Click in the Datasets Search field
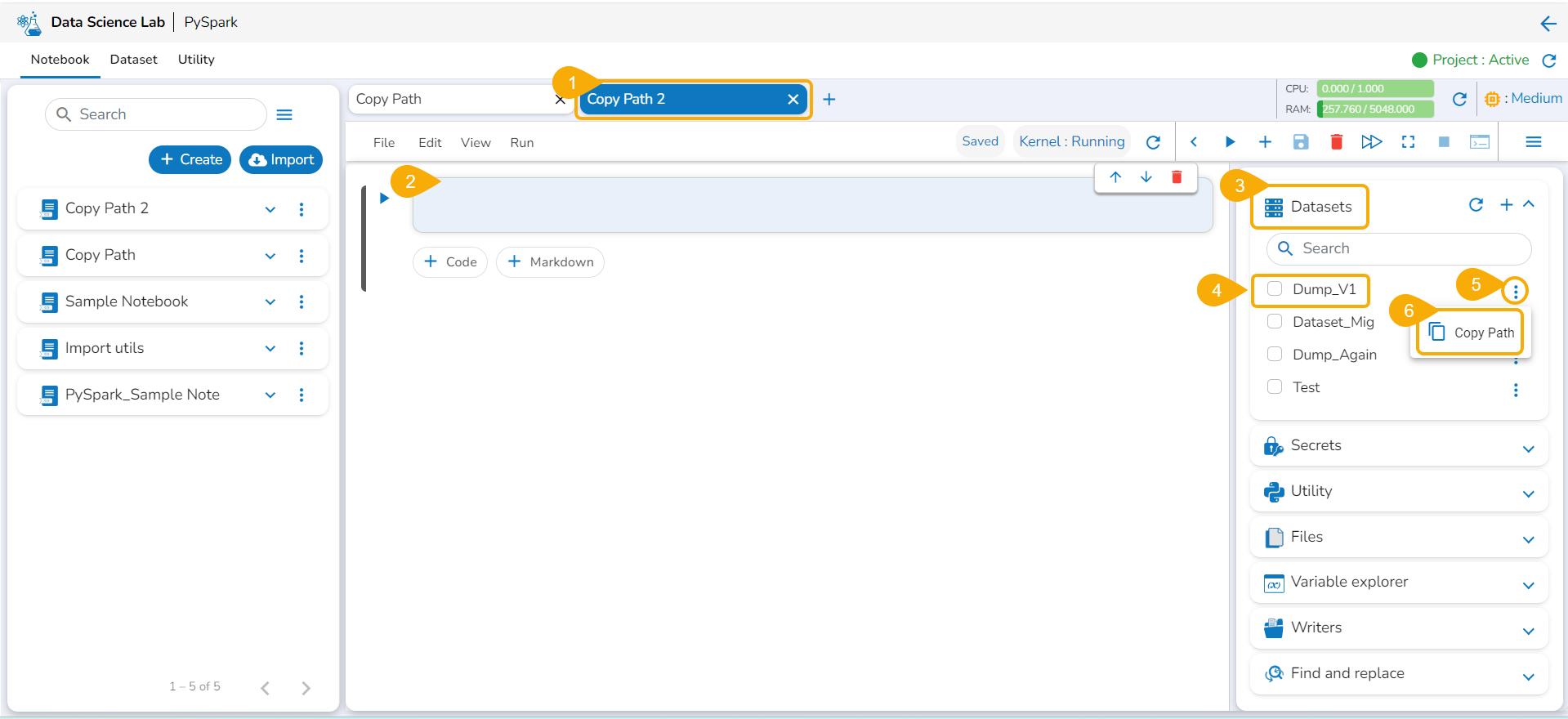The image size is (1568, 719). (x=1399, y=248)
